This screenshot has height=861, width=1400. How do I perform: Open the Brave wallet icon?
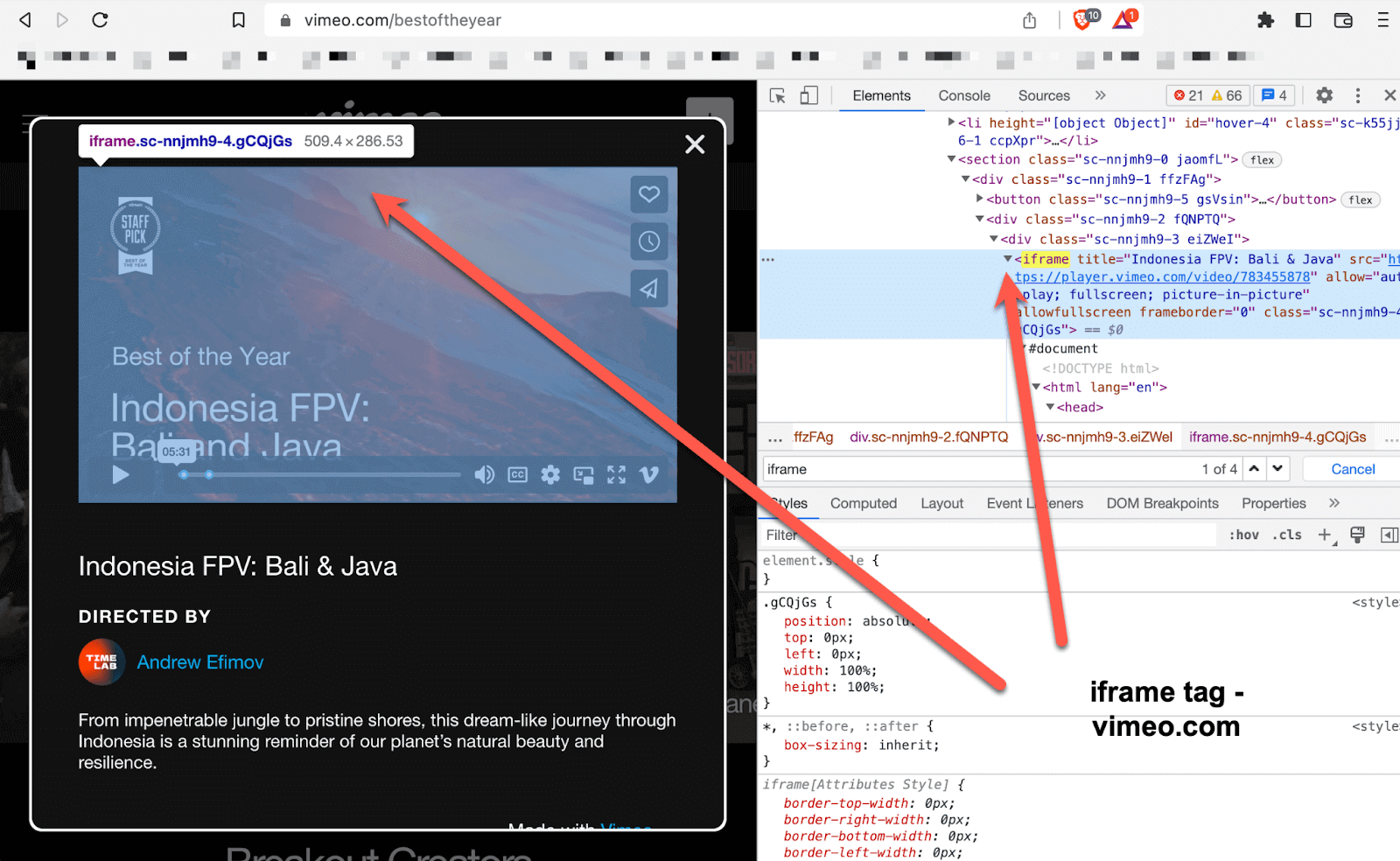click(1343, 20)
